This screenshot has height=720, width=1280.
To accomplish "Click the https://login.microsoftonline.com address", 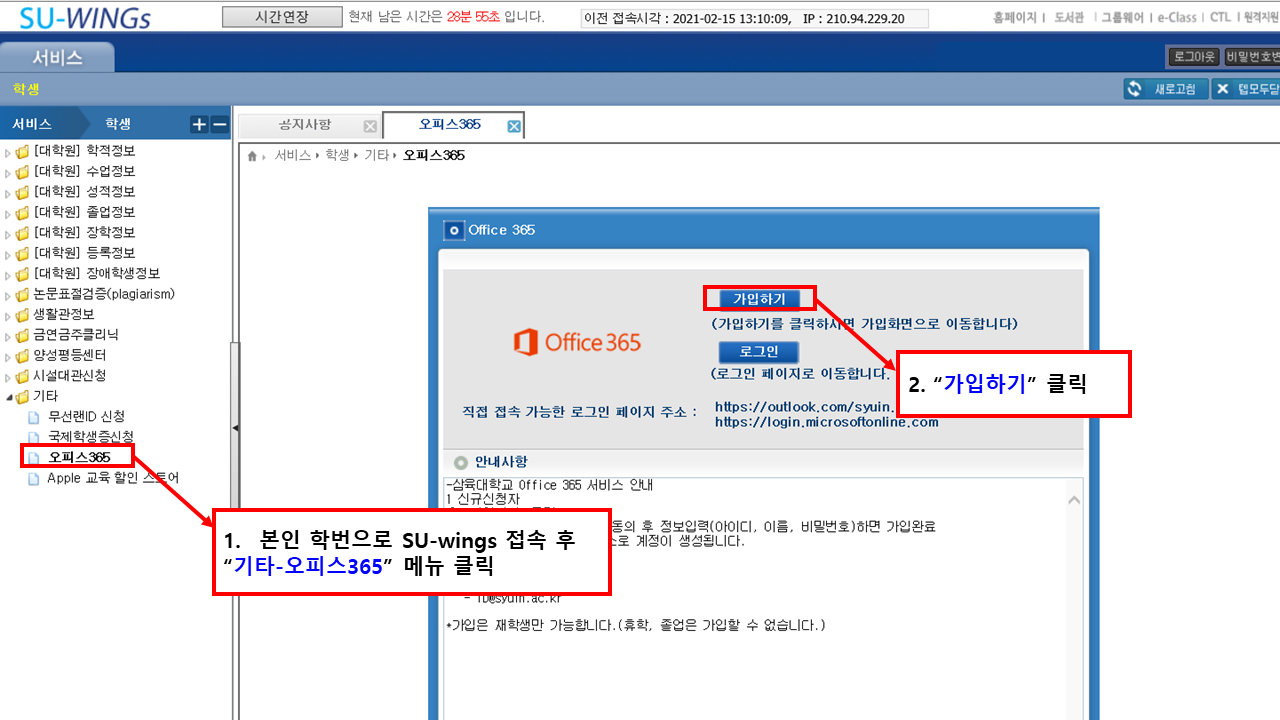I will point(827,422).
